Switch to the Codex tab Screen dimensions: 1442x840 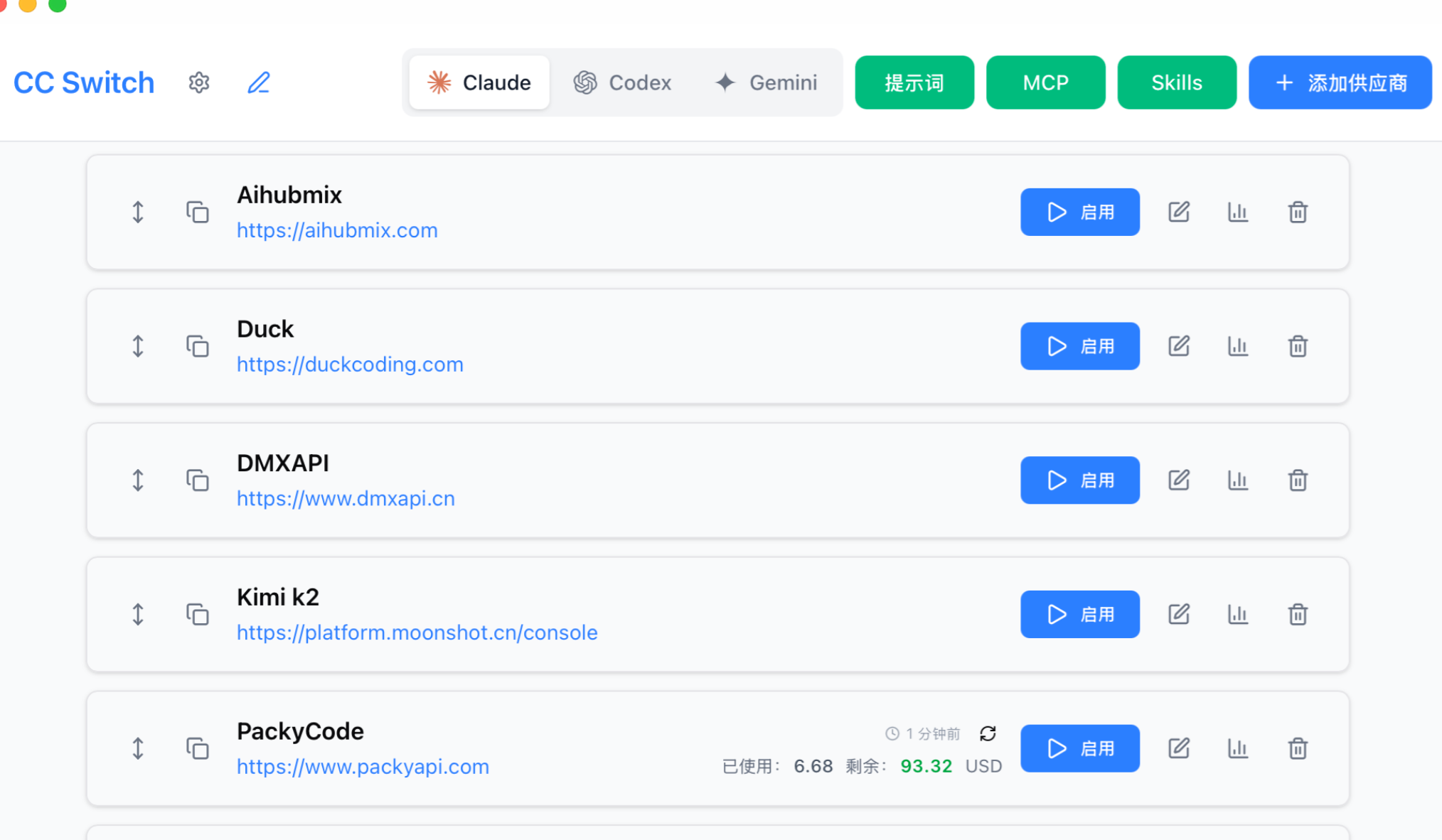tap(623, 82)
